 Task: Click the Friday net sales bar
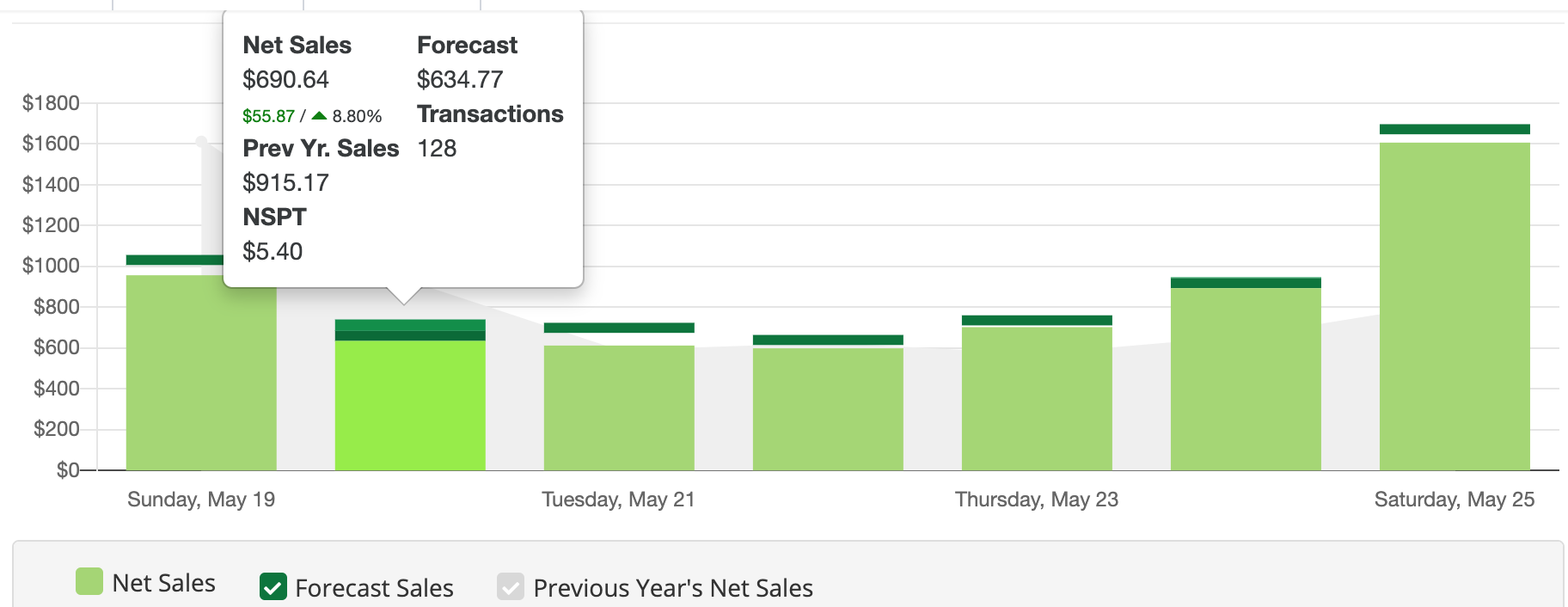click(x=1246, y=378)
